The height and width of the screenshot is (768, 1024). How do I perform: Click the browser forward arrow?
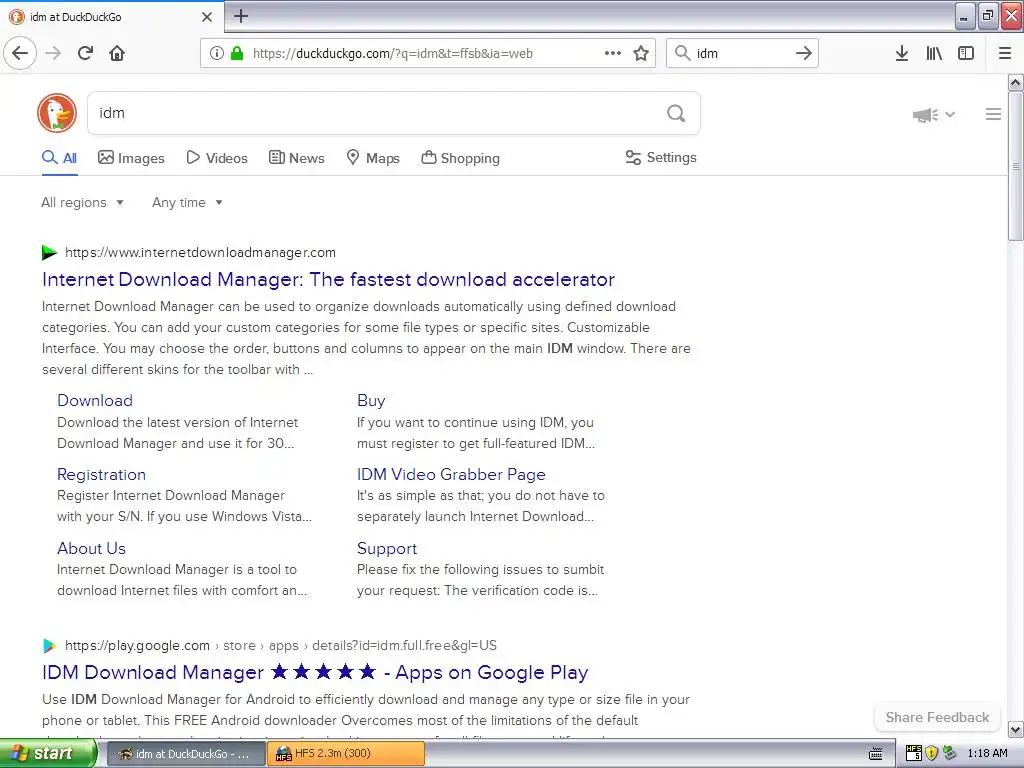tap(53, 53)
